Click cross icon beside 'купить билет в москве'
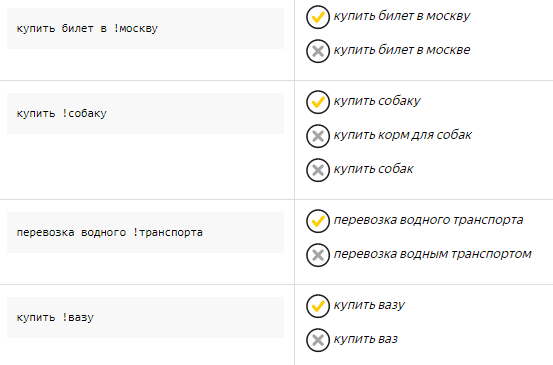Image resolution: width=553 pixels, height=365 pixels. pyautogui.click(x=318, y=51)
